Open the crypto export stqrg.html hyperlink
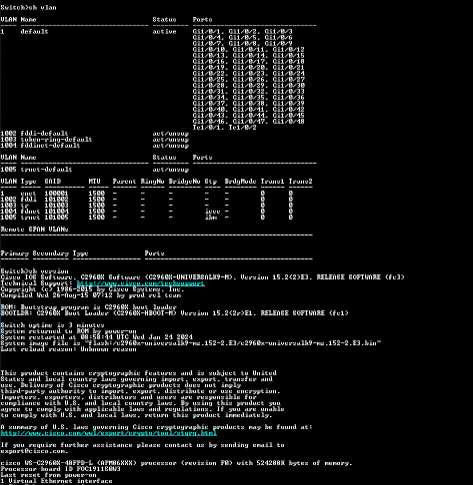Screen dimensions: 473x485 pos(109,433)
